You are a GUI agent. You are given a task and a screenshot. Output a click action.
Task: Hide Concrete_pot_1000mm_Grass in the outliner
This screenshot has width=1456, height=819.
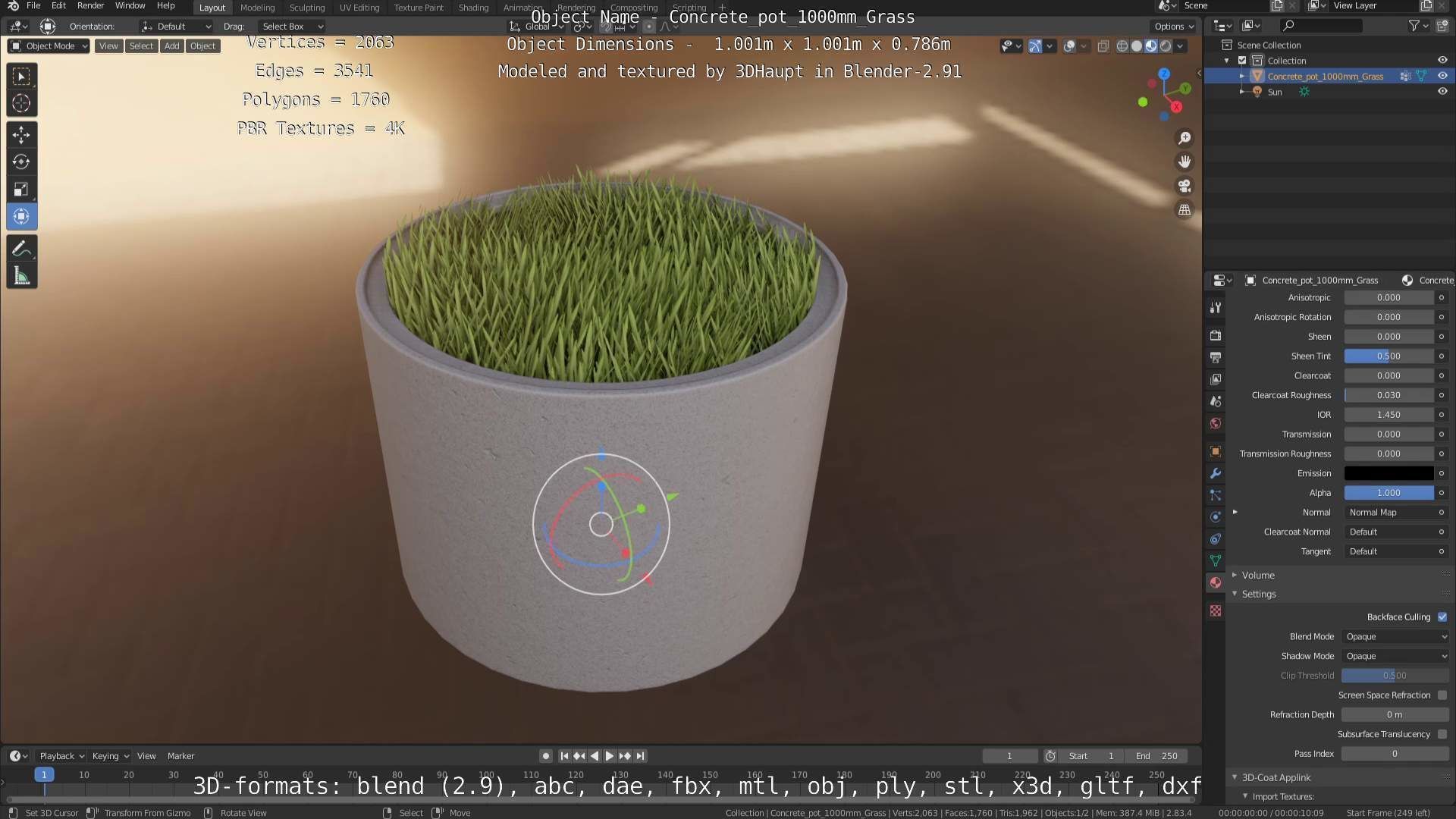(x=1442, y=76)
